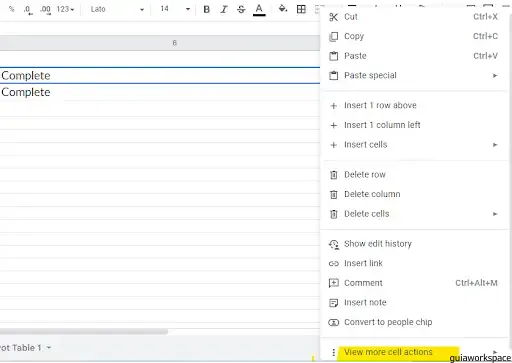Screen dimensions: 512x363
Task: Open the text color picker
Action: [x=259, y=9]
